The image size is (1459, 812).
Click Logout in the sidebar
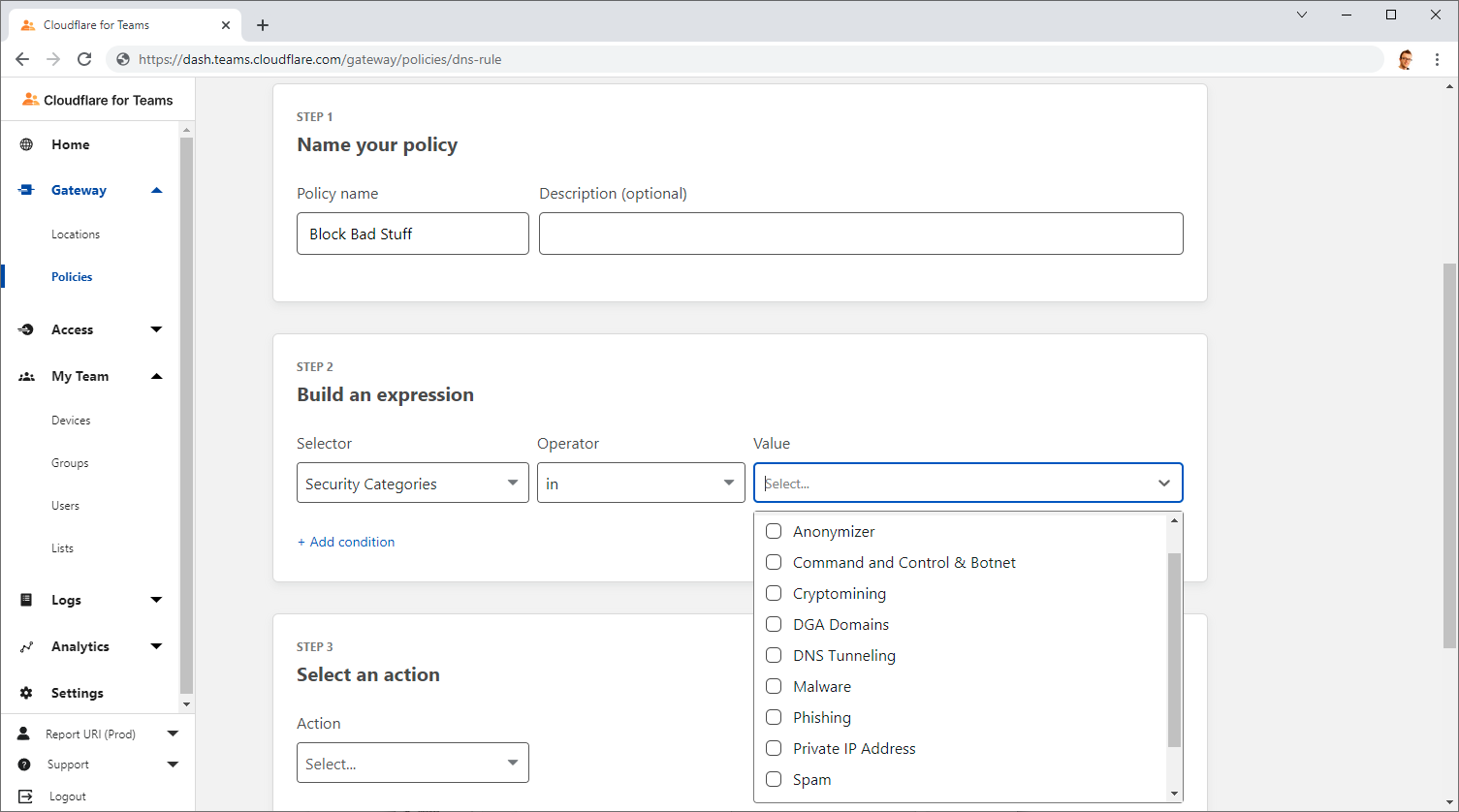(68, 796)
